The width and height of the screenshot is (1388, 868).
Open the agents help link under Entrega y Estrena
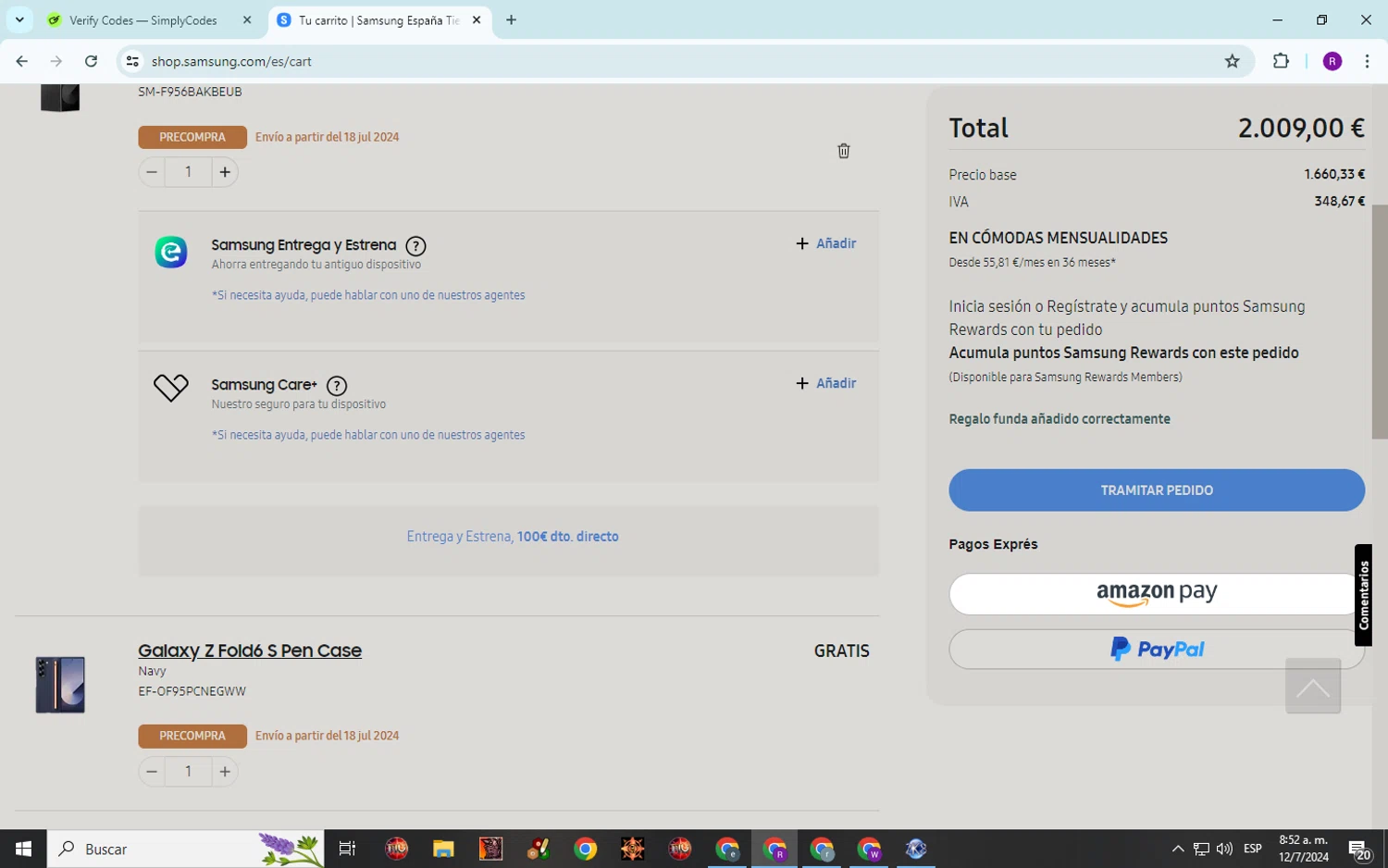368,295
